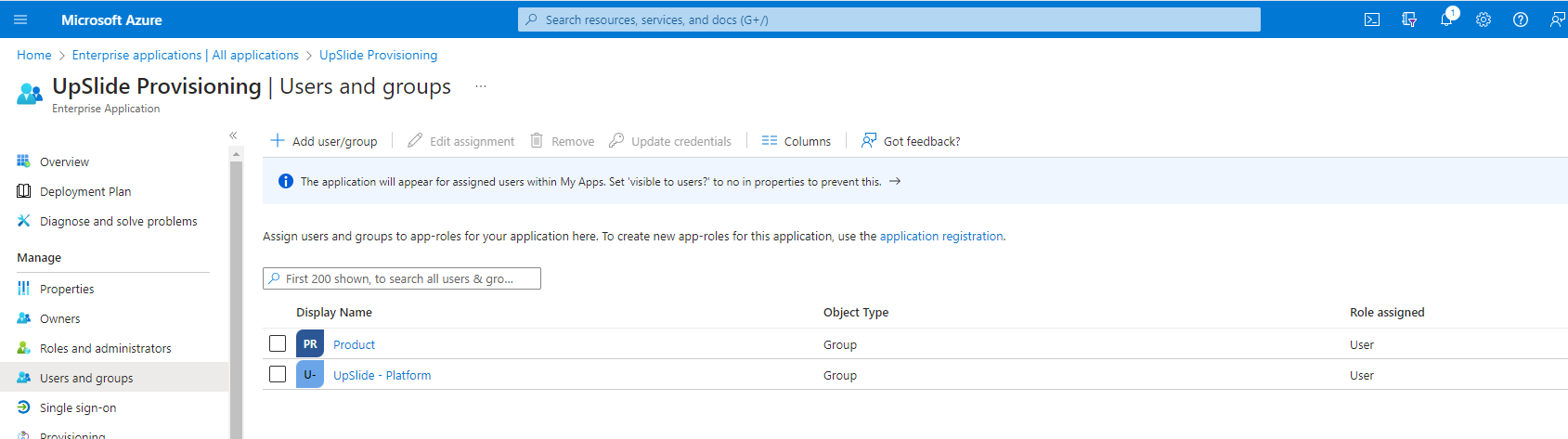Viewport: 1568px width, 439px height.
Task: Focus the users and groups search field
Action: [402, 278]
